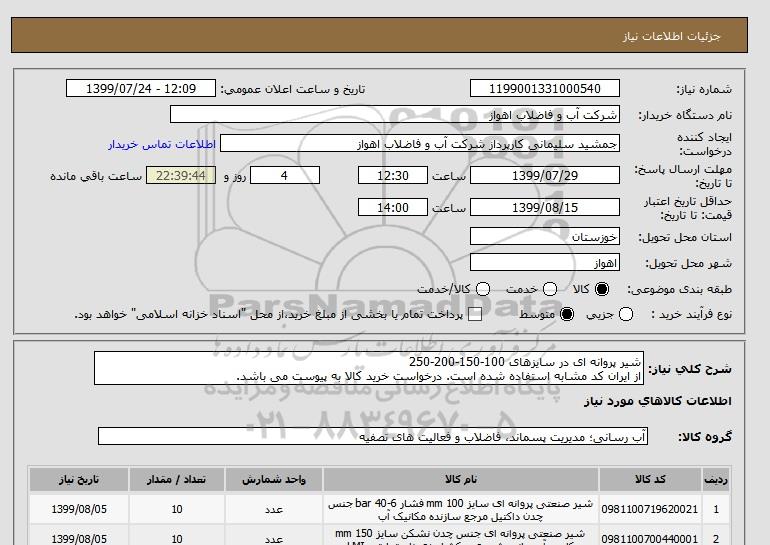Click the کد کالا column header
Viewport: 770px width, 545px height.
650,479
